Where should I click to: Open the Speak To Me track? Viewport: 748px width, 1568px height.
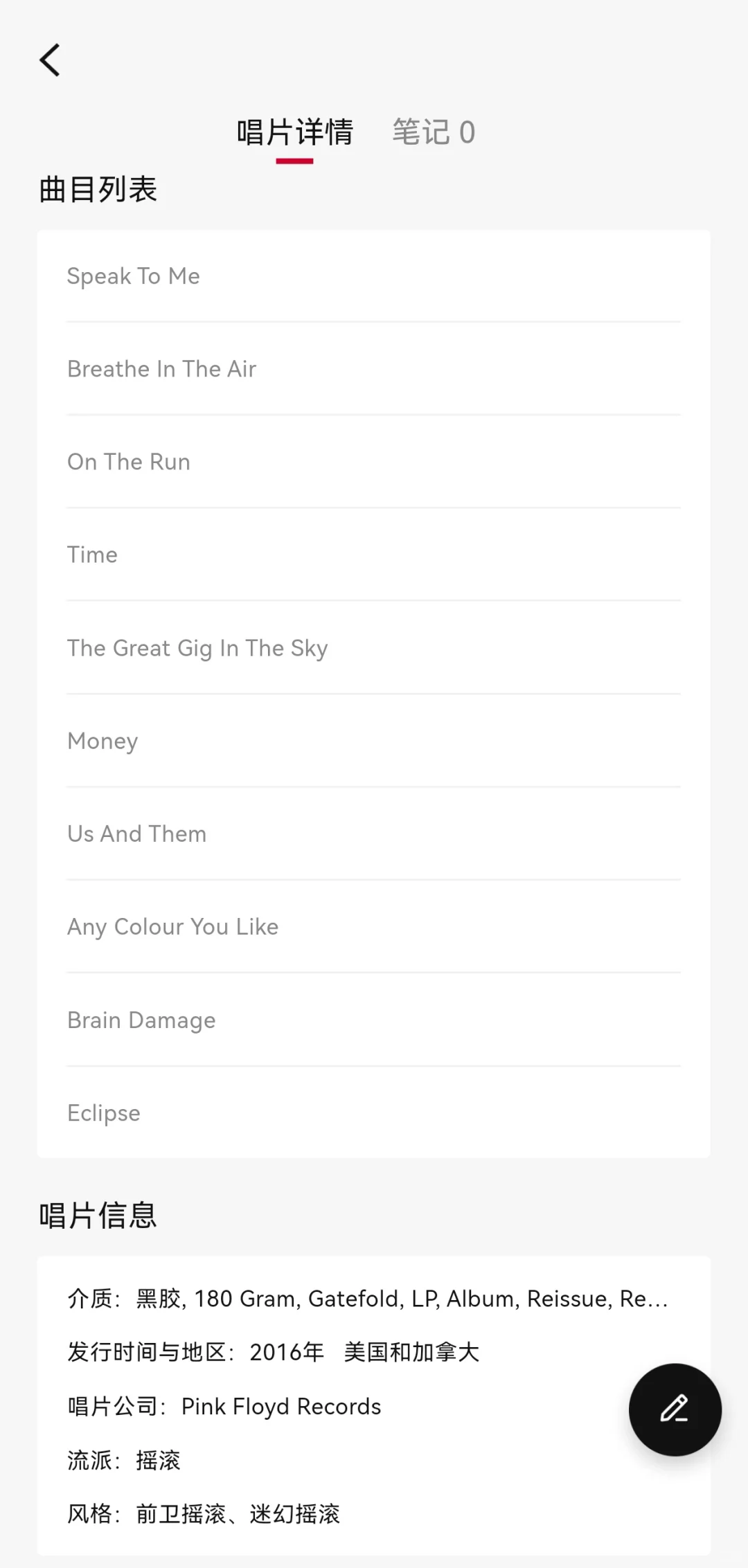pos(373,276)
